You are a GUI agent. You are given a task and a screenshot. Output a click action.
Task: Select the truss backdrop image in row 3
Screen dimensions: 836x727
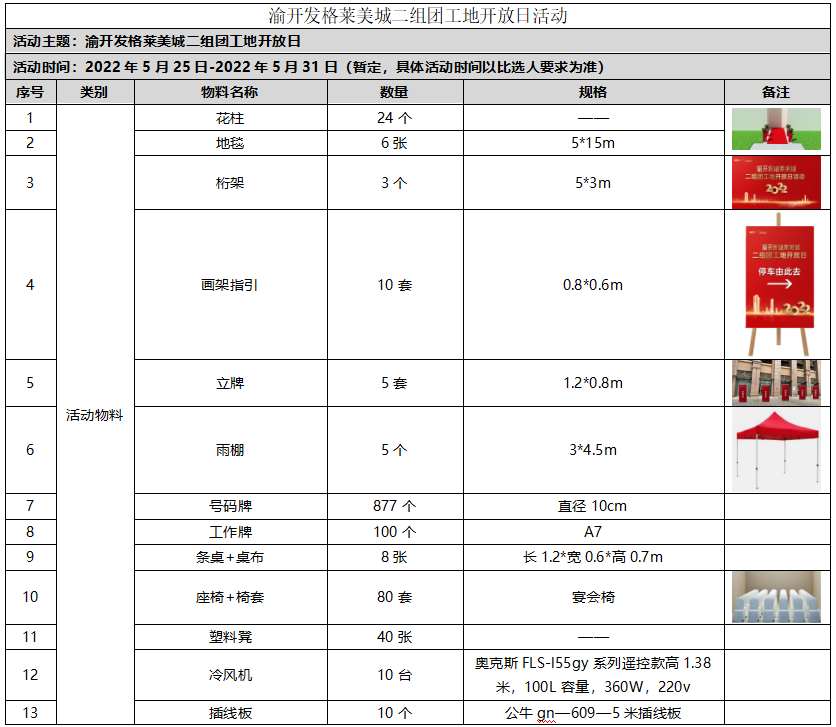pos(775,182)
